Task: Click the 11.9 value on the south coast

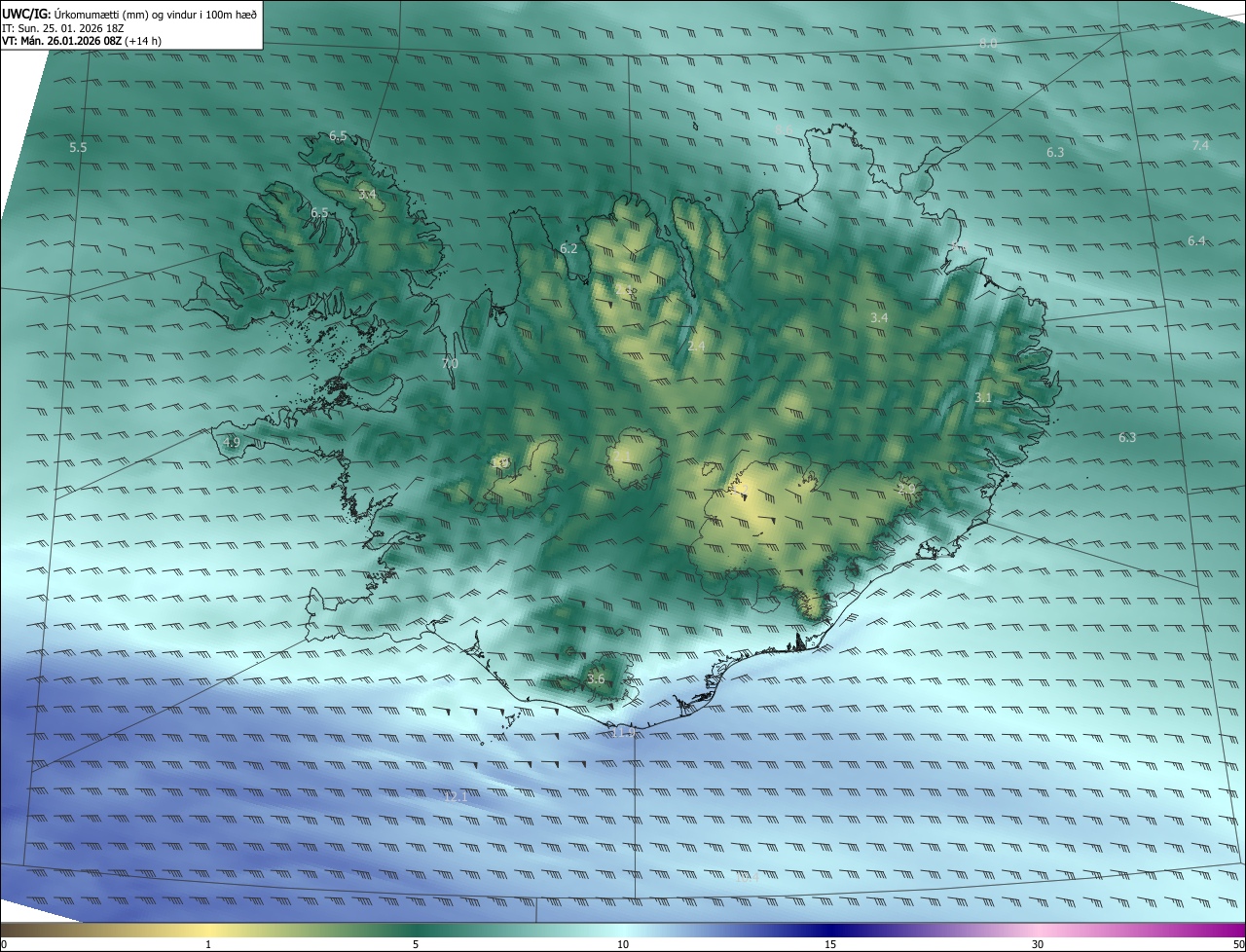Action: pyautogui.click(x=622, y=732)
